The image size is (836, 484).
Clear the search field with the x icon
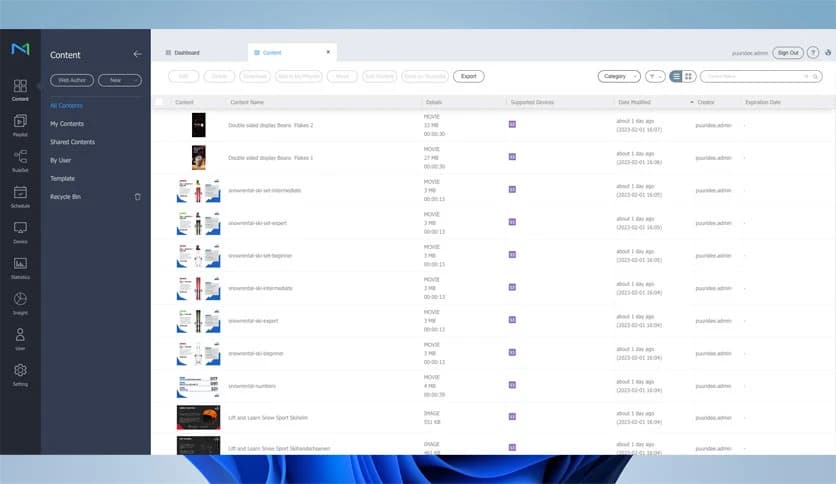(806, 77)
